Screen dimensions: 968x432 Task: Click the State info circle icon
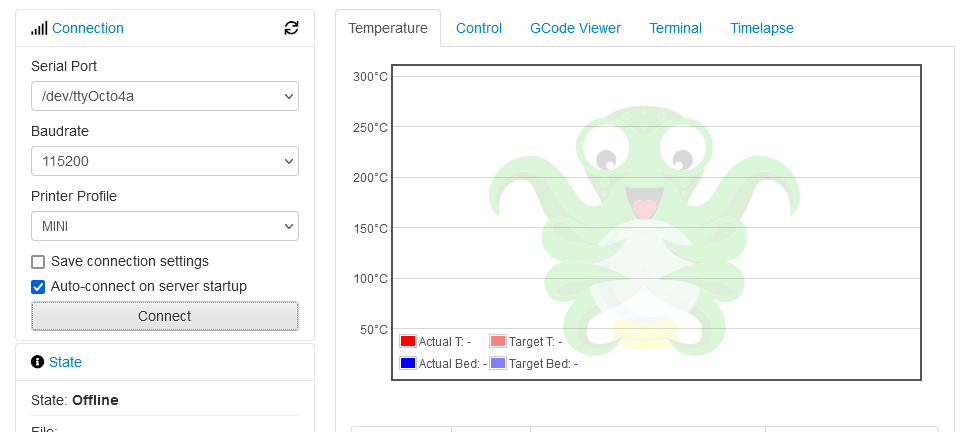38,362
